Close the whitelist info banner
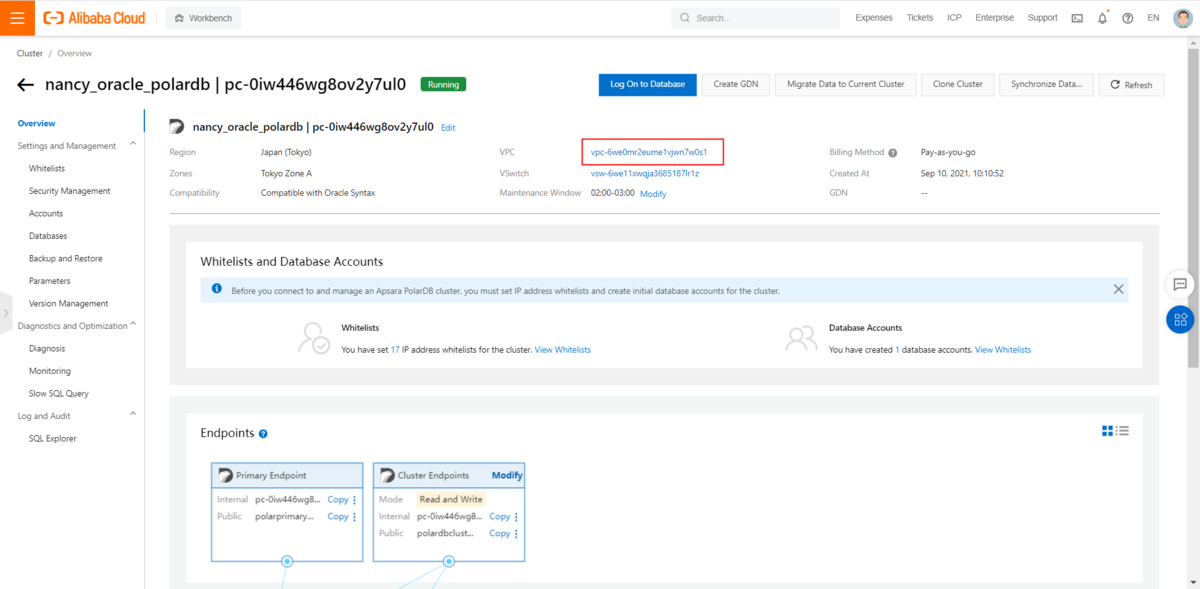Screen dimensions: 1200x589 1118,289
